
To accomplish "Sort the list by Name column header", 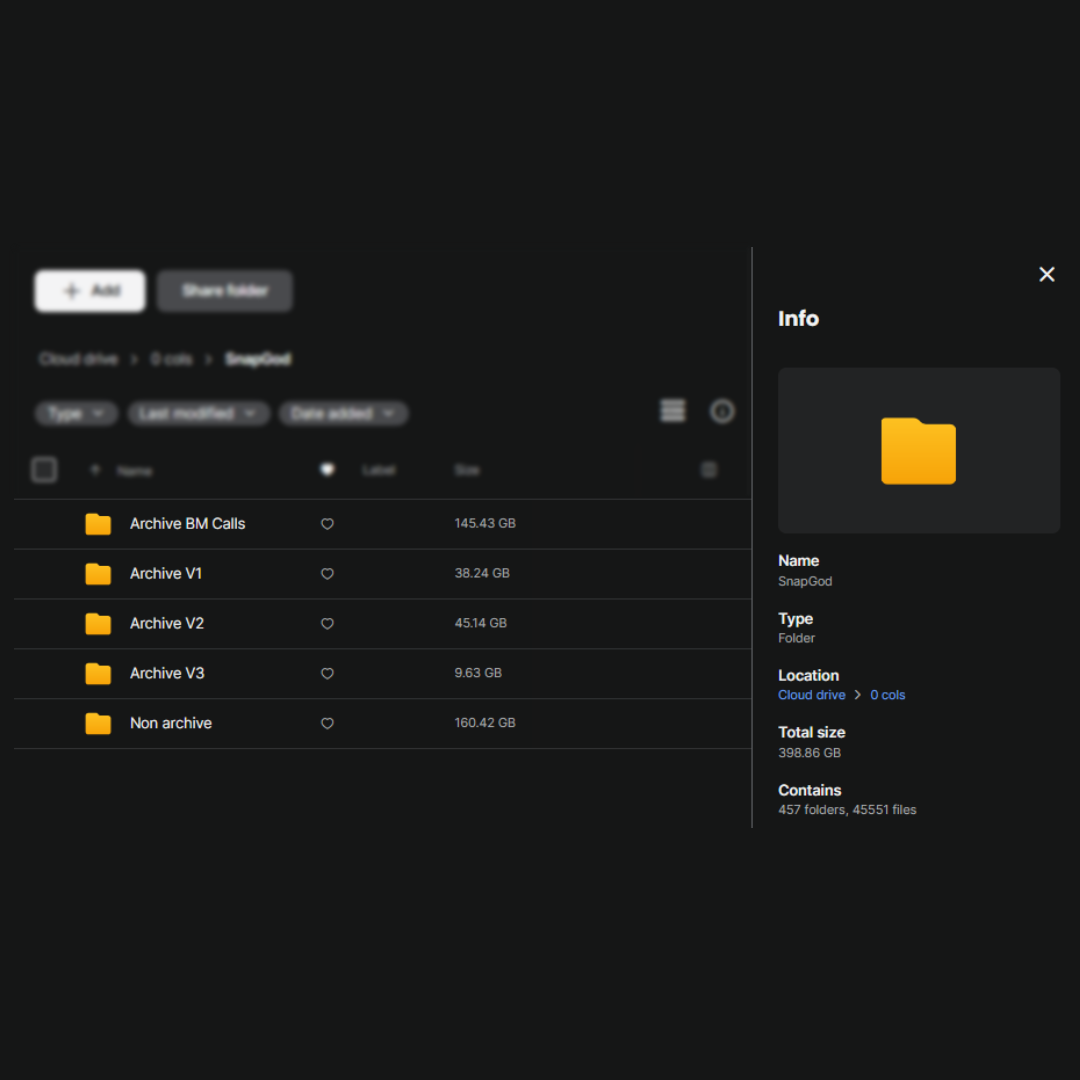I will [134, 471].
